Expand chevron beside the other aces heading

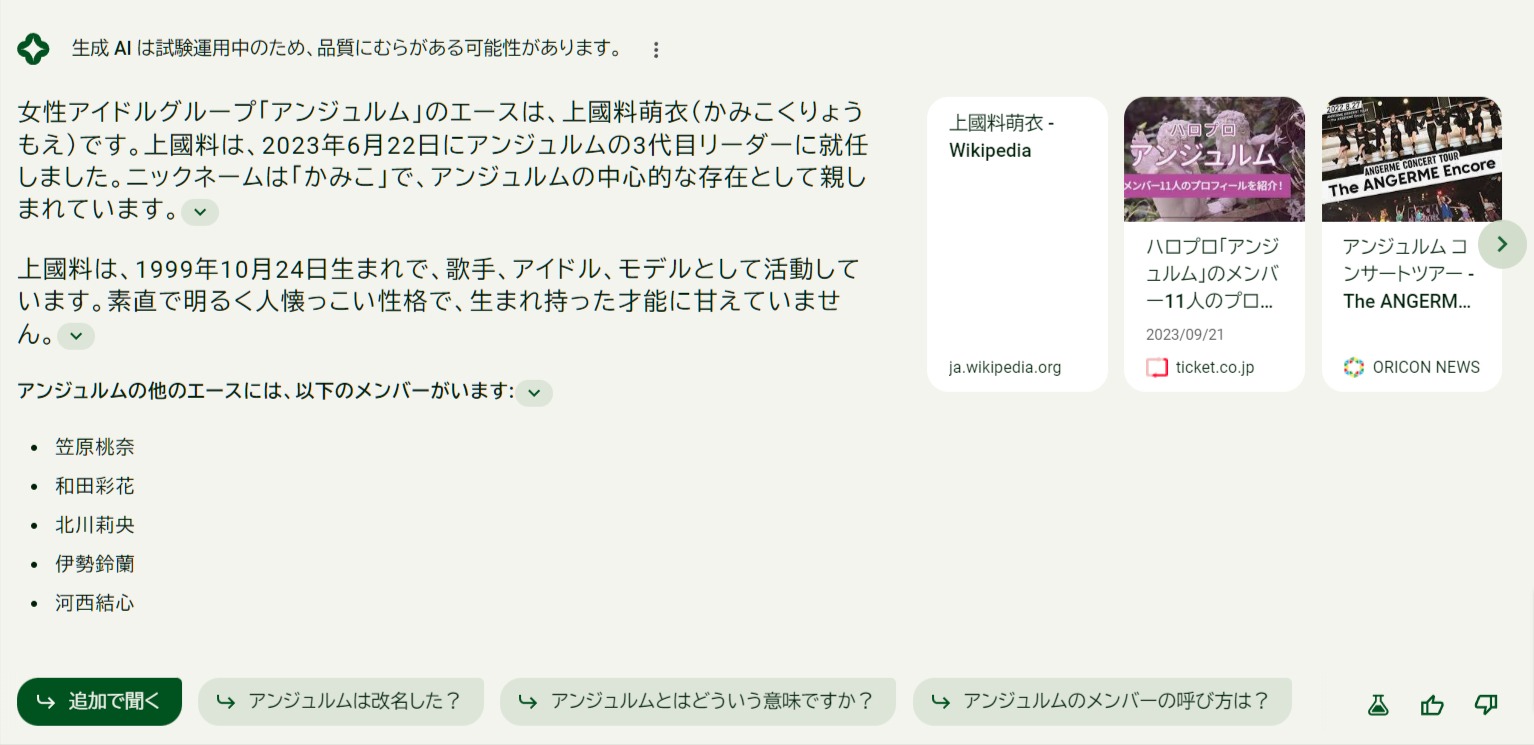coord(534,393)
